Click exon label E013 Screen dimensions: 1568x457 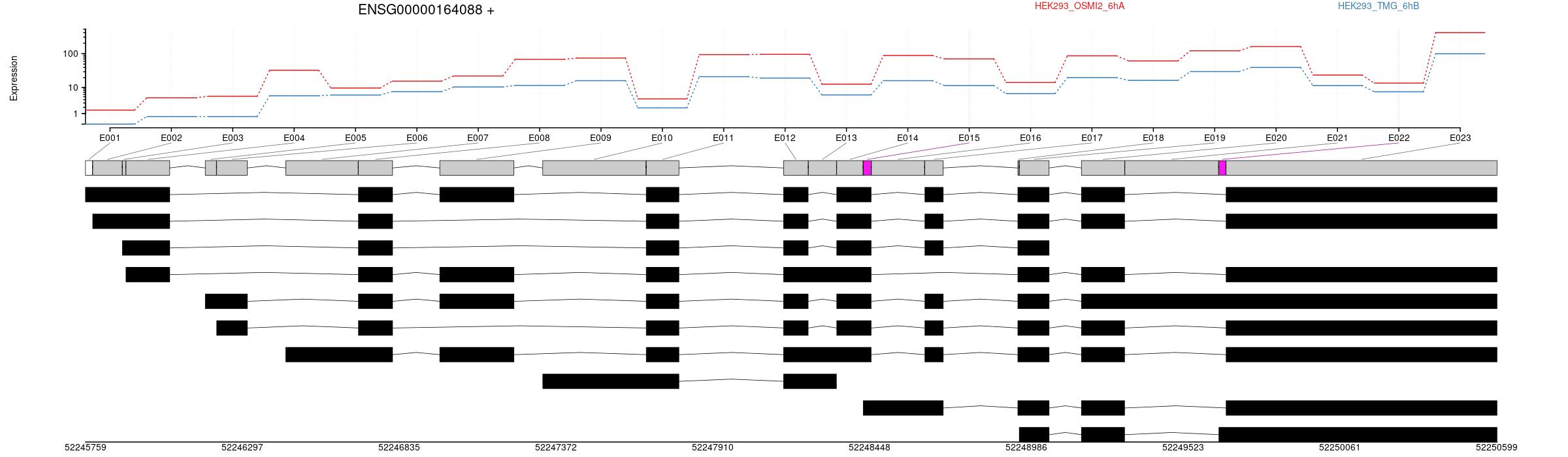(x=846, y=138)
